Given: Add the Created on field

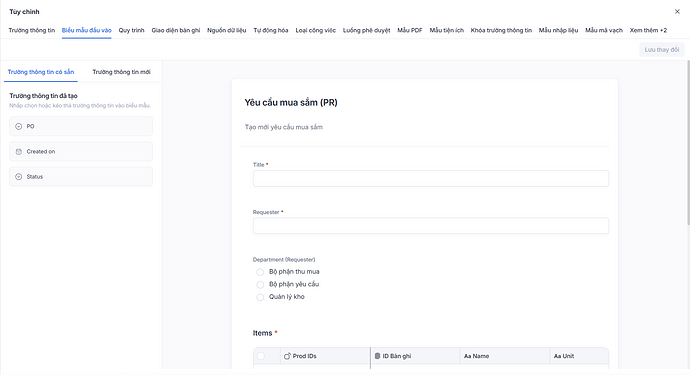Looking at the screenshot, I should (x=81, y=151).
